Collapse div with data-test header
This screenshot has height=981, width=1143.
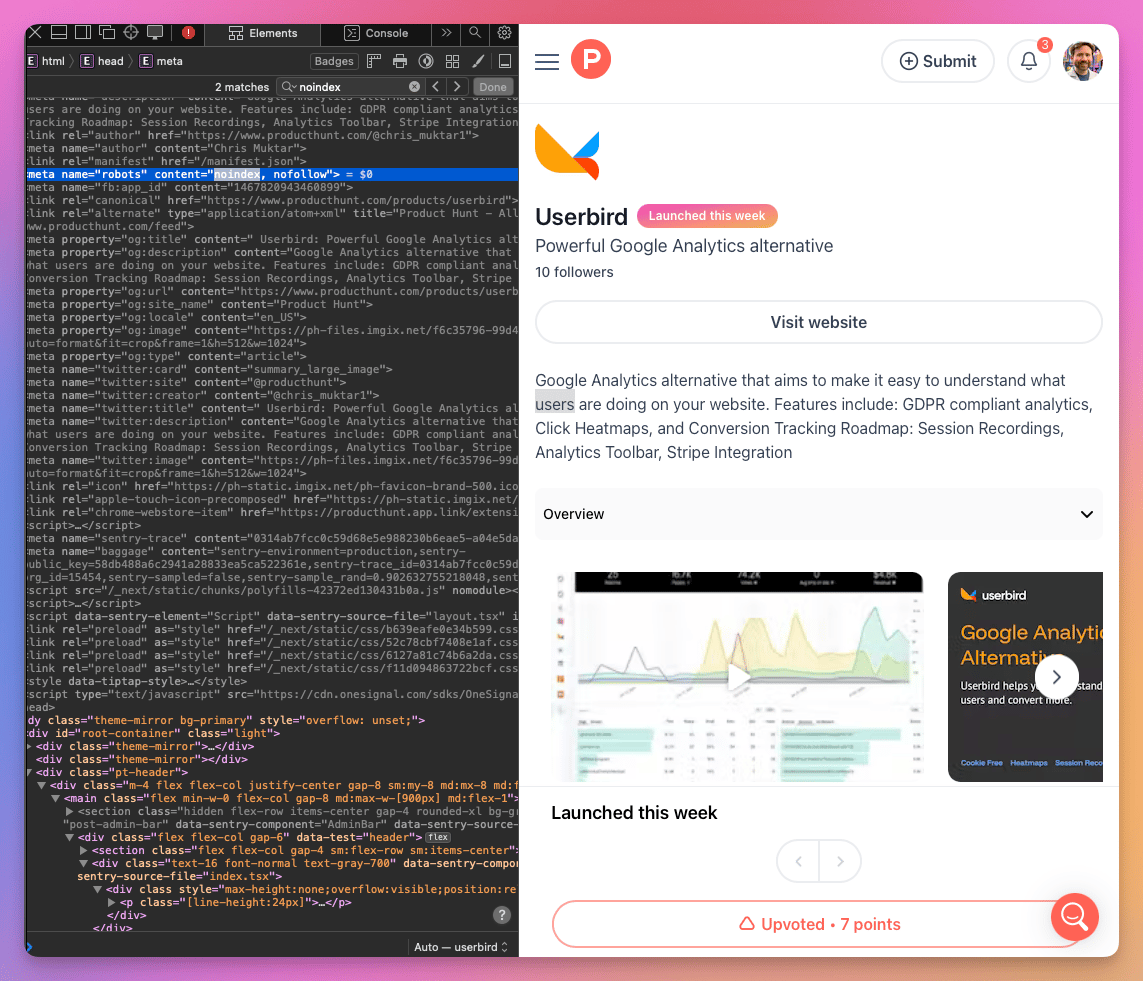click(70, 837)
